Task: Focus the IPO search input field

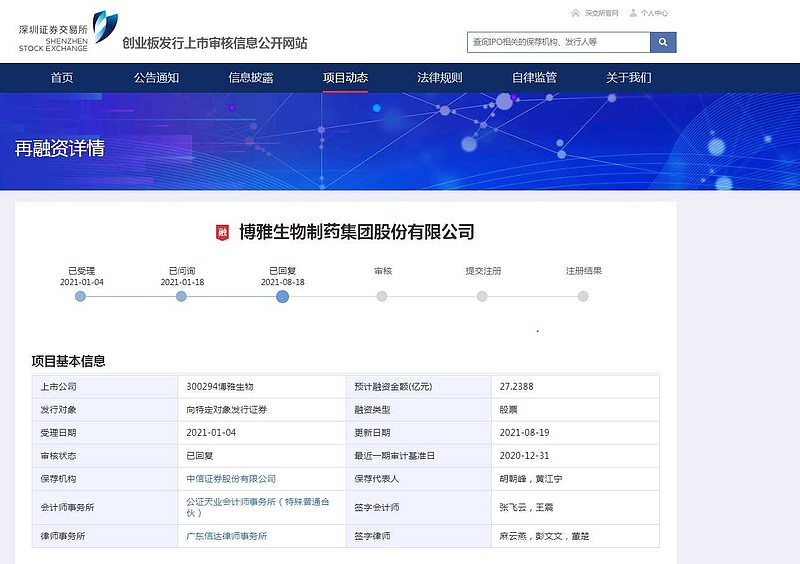Action: click(x=559, y=42)
